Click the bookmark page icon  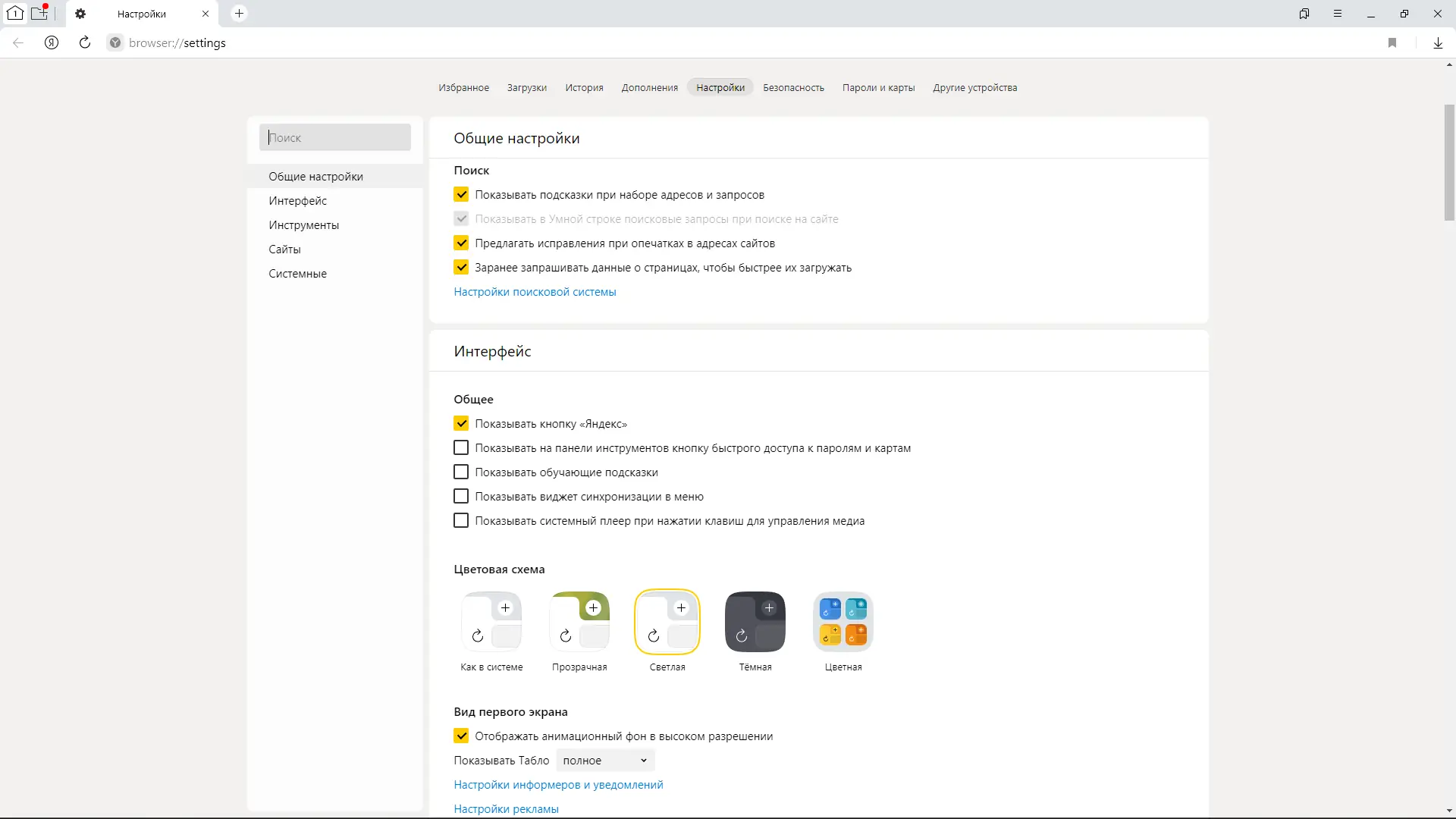pyautogui.click(x=1392, y=43)
